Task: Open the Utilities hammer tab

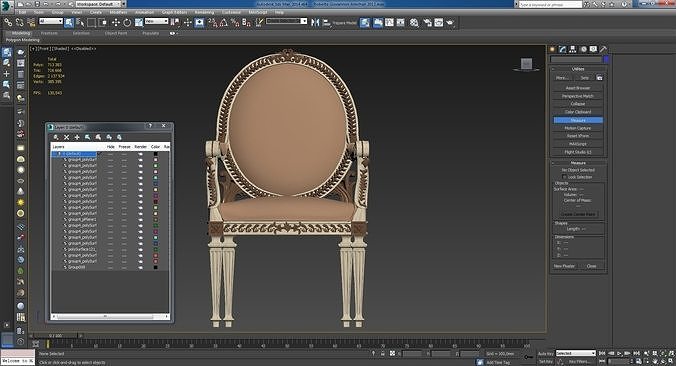Action: coord(604,49)
